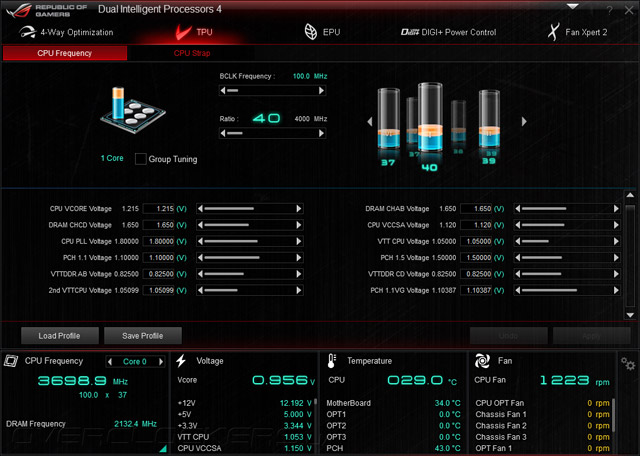Click the 2nd VTTCPU Voltage slider
This screenshot has height=456, width=640.
(x=249, y=290)
